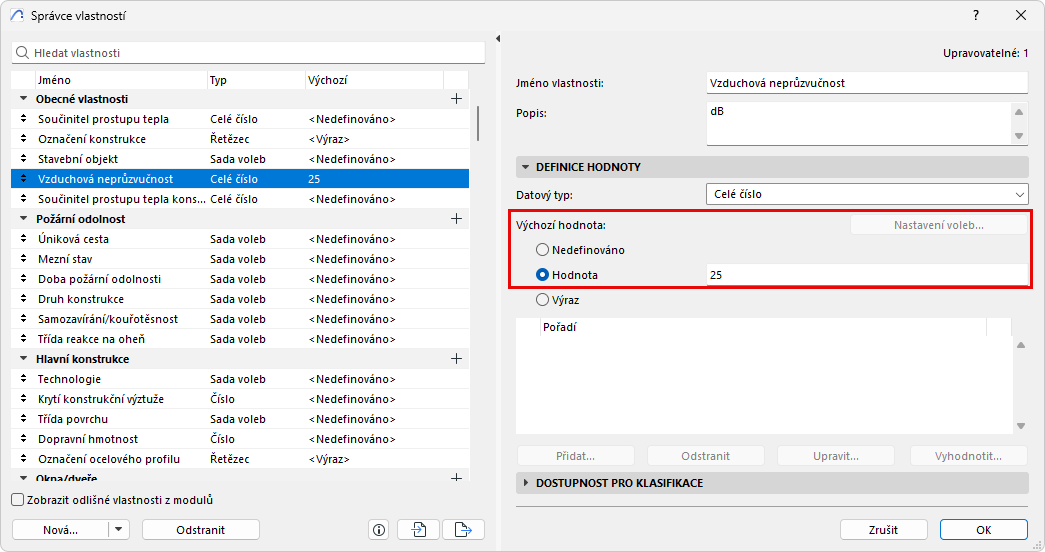Click the export properties icon
This screenshot has width=1045, height=552.
coord(462,530)
